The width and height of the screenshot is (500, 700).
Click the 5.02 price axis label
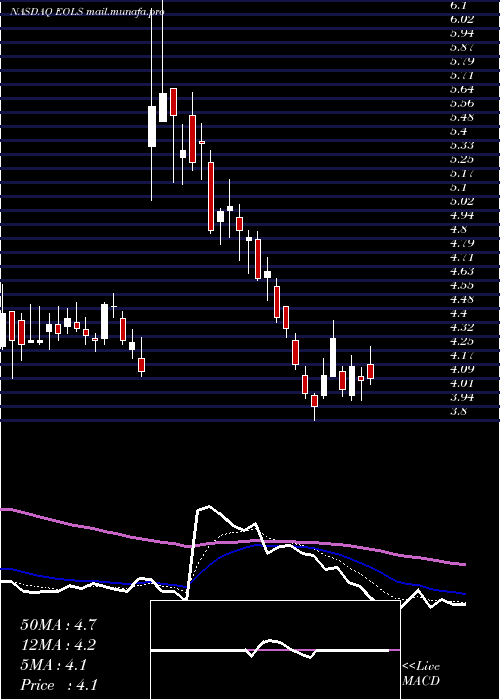pyautogui.click(x=462, y=201)
